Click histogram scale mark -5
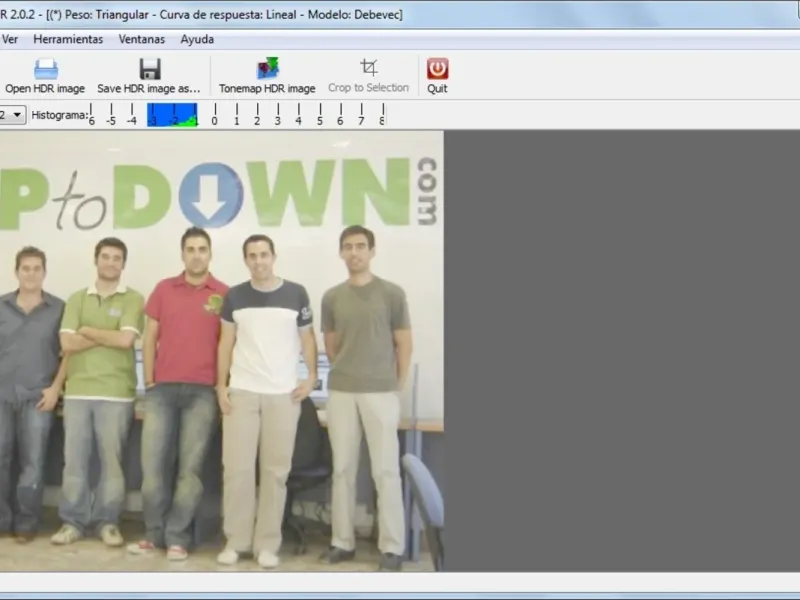The width and height of the screenshot is (800, 600). click(x=111, y=115)
